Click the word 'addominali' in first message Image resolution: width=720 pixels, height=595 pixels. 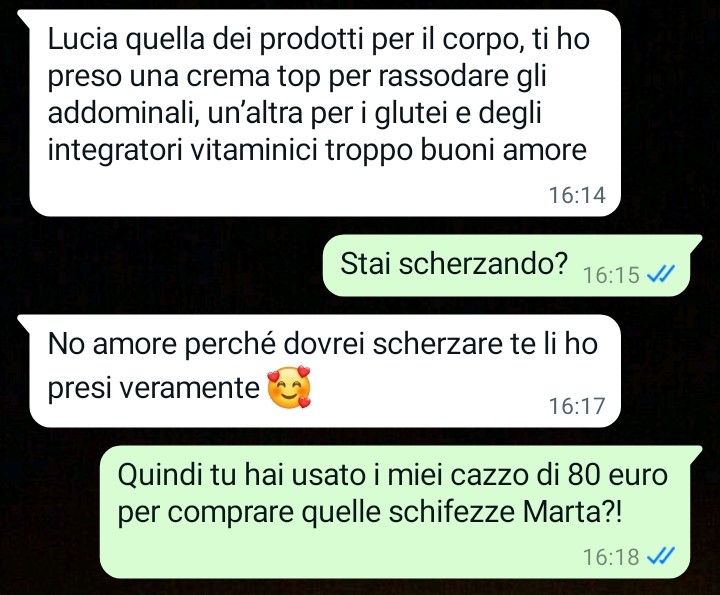pos(122,113)
